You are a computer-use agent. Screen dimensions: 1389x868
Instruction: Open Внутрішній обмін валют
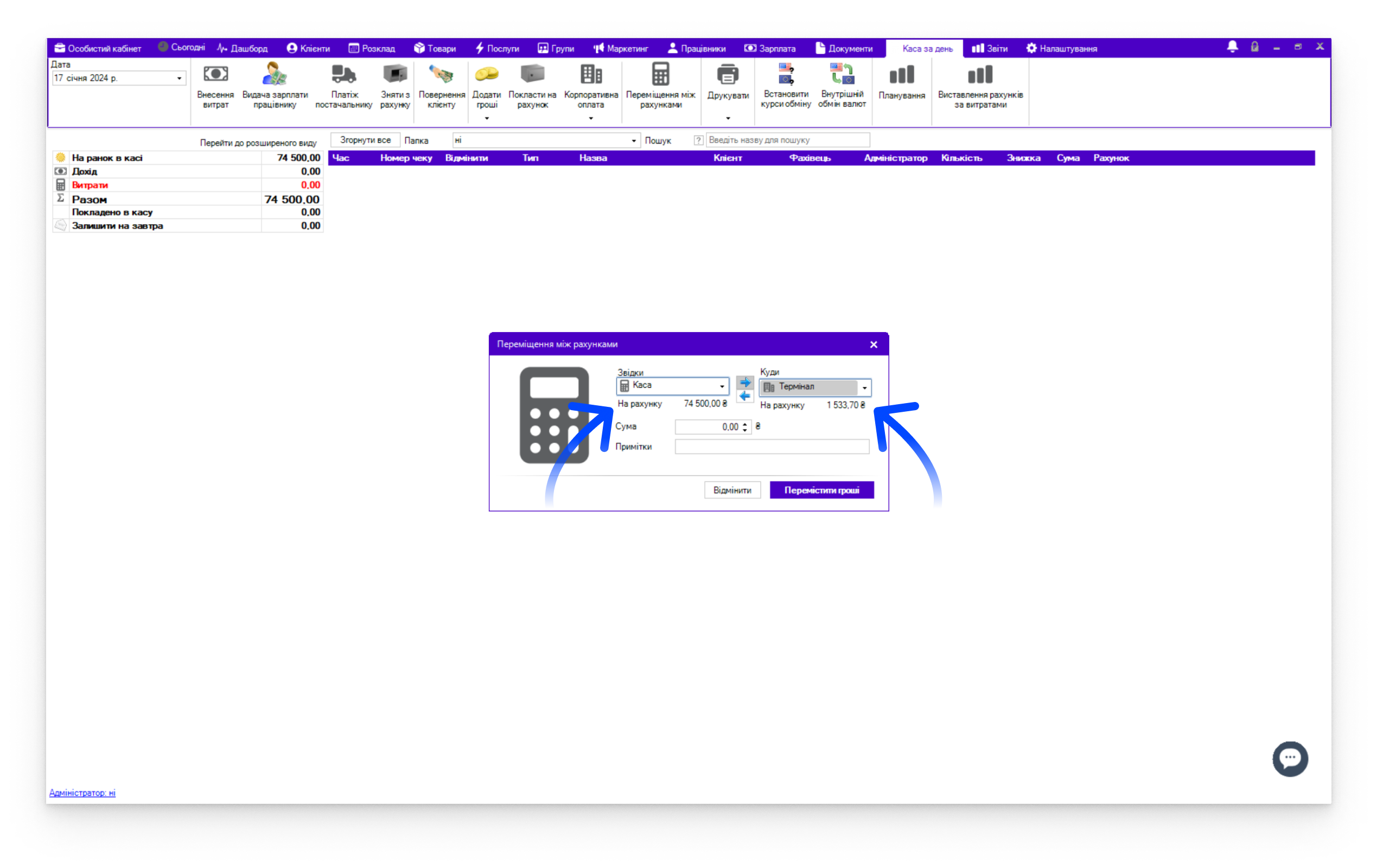[x=842, y=86]
